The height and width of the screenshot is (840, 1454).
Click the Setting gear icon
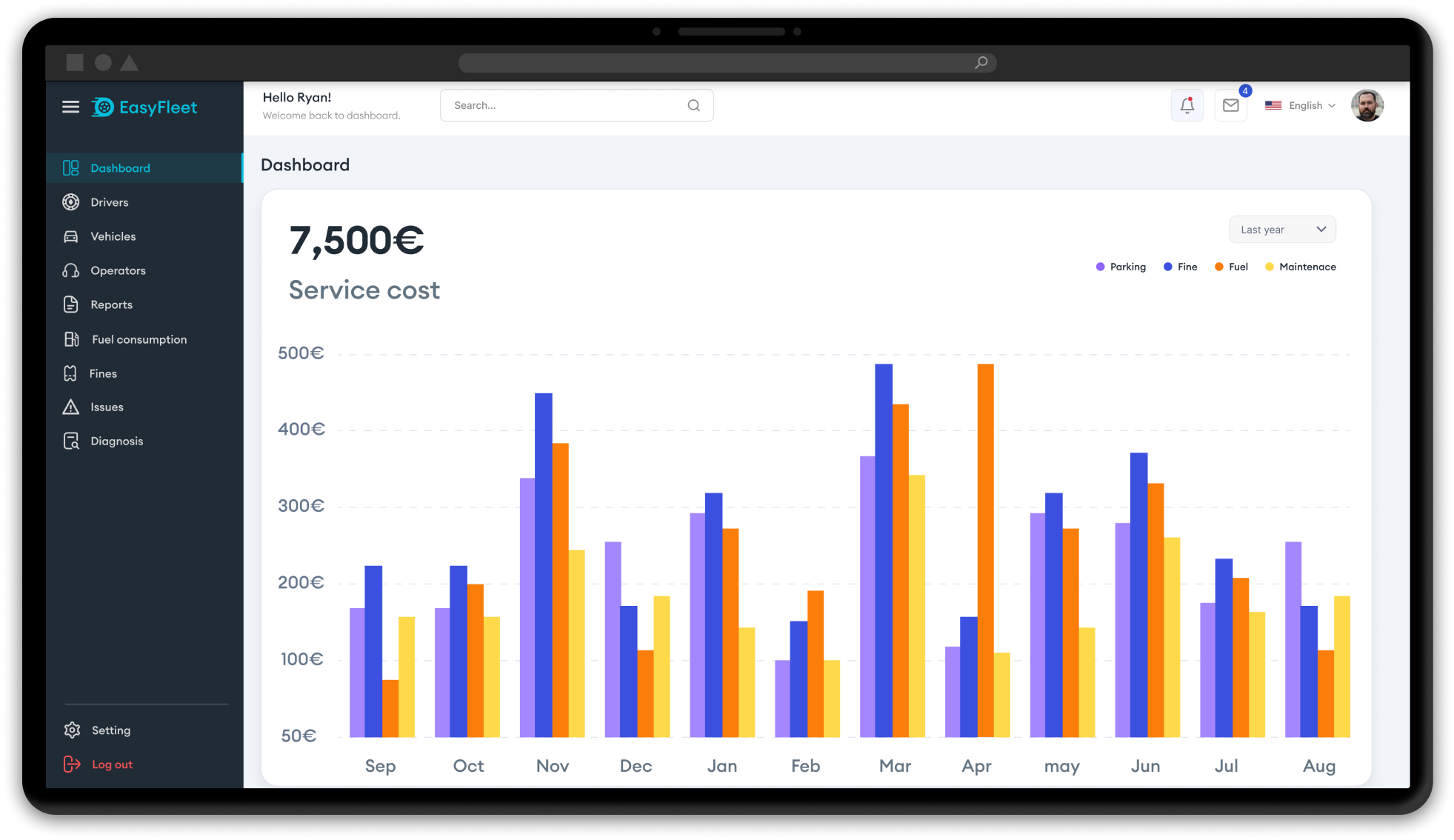(x=72, y=730)
